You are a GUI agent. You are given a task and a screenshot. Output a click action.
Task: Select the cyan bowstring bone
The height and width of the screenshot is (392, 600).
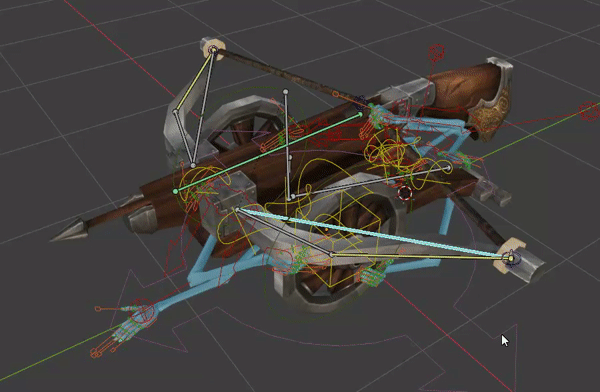point(373,233)
